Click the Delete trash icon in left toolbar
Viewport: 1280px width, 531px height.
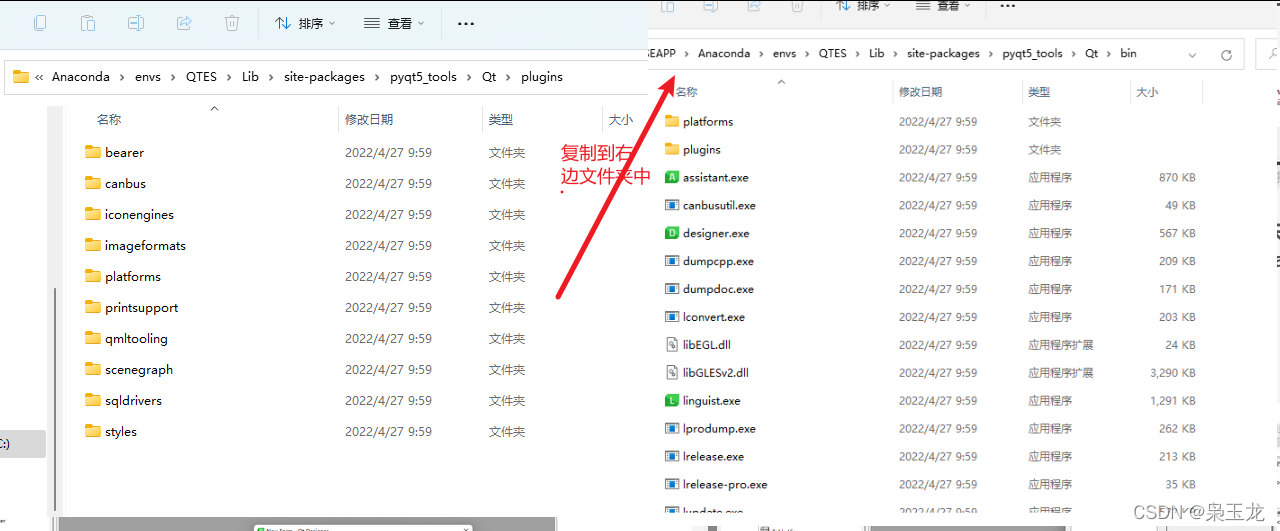coord(232,22)
